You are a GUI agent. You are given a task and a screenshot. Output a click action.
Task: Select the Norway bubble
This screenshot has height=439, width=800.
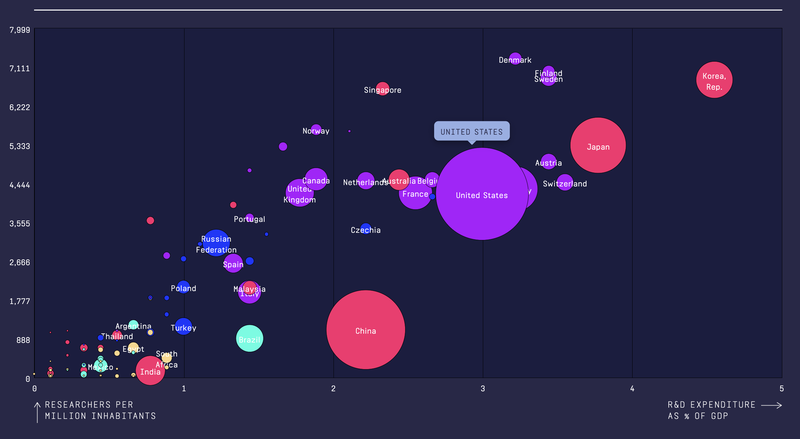(316, 130)
